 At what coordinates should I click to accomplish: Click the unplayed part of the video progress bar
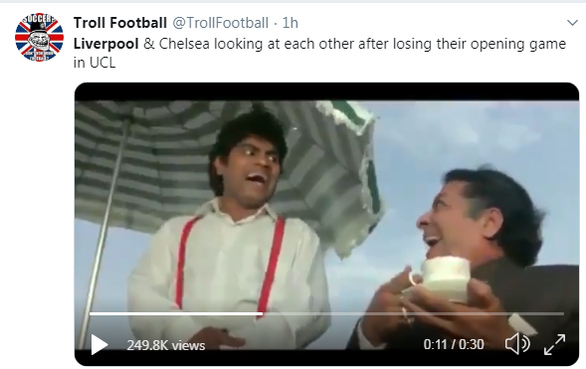pos(413,314)
